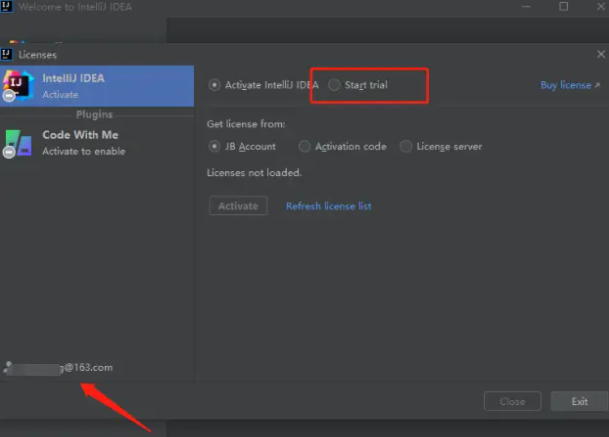Click Refresh license list link
This screenshot has width=609, height=437.
pyautogui.click(x=329, y=206)
